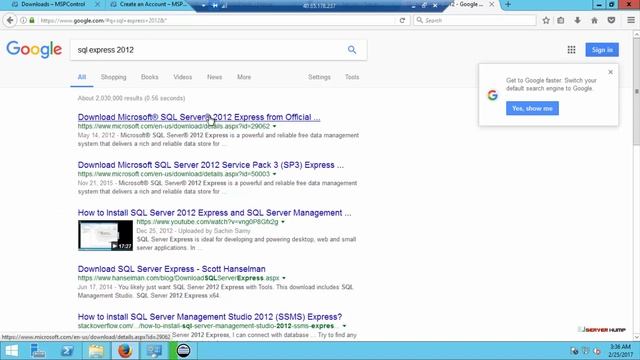The width and height of the screenshot is (640, 360).
Task: Click the blue Google search magnifier button
Action: 352,50
